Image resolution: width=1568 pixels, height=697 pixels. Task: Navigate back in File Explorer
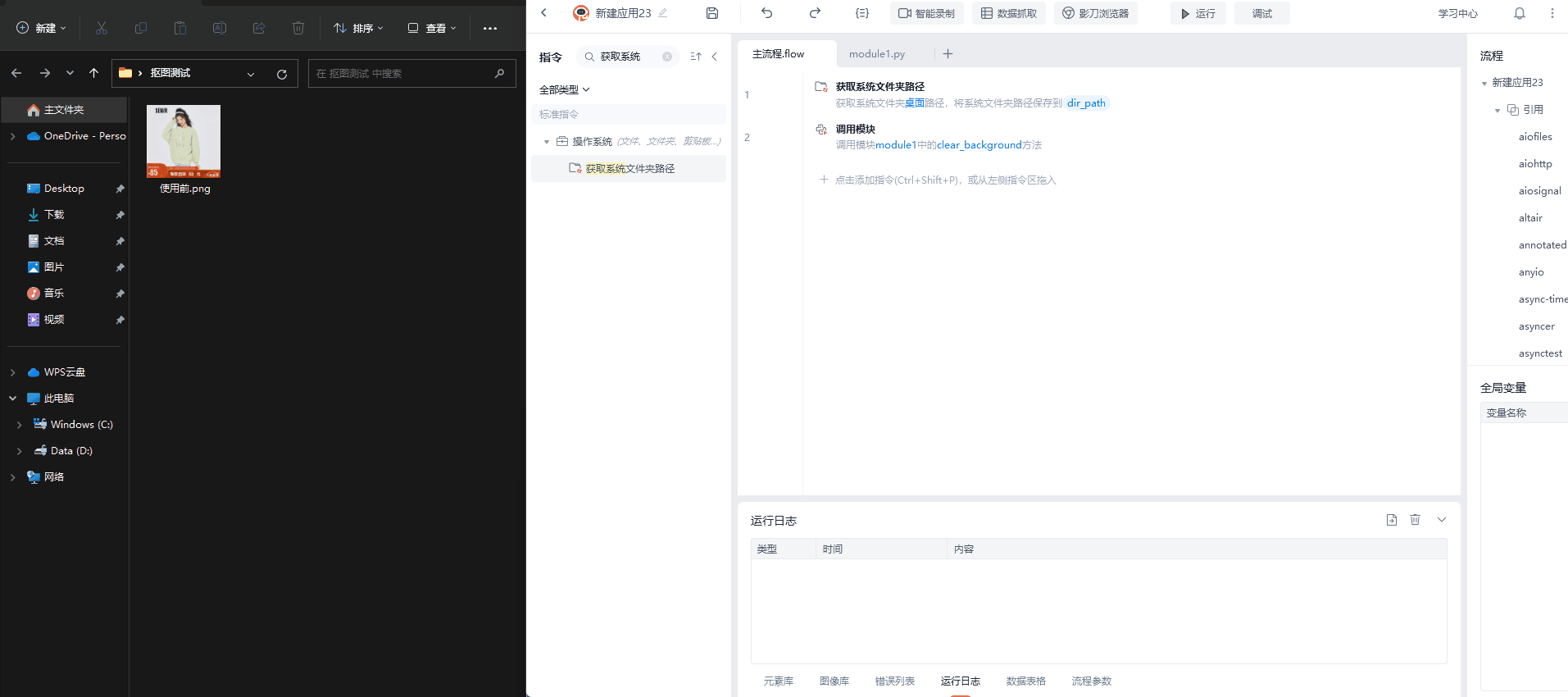coord(16,73)
